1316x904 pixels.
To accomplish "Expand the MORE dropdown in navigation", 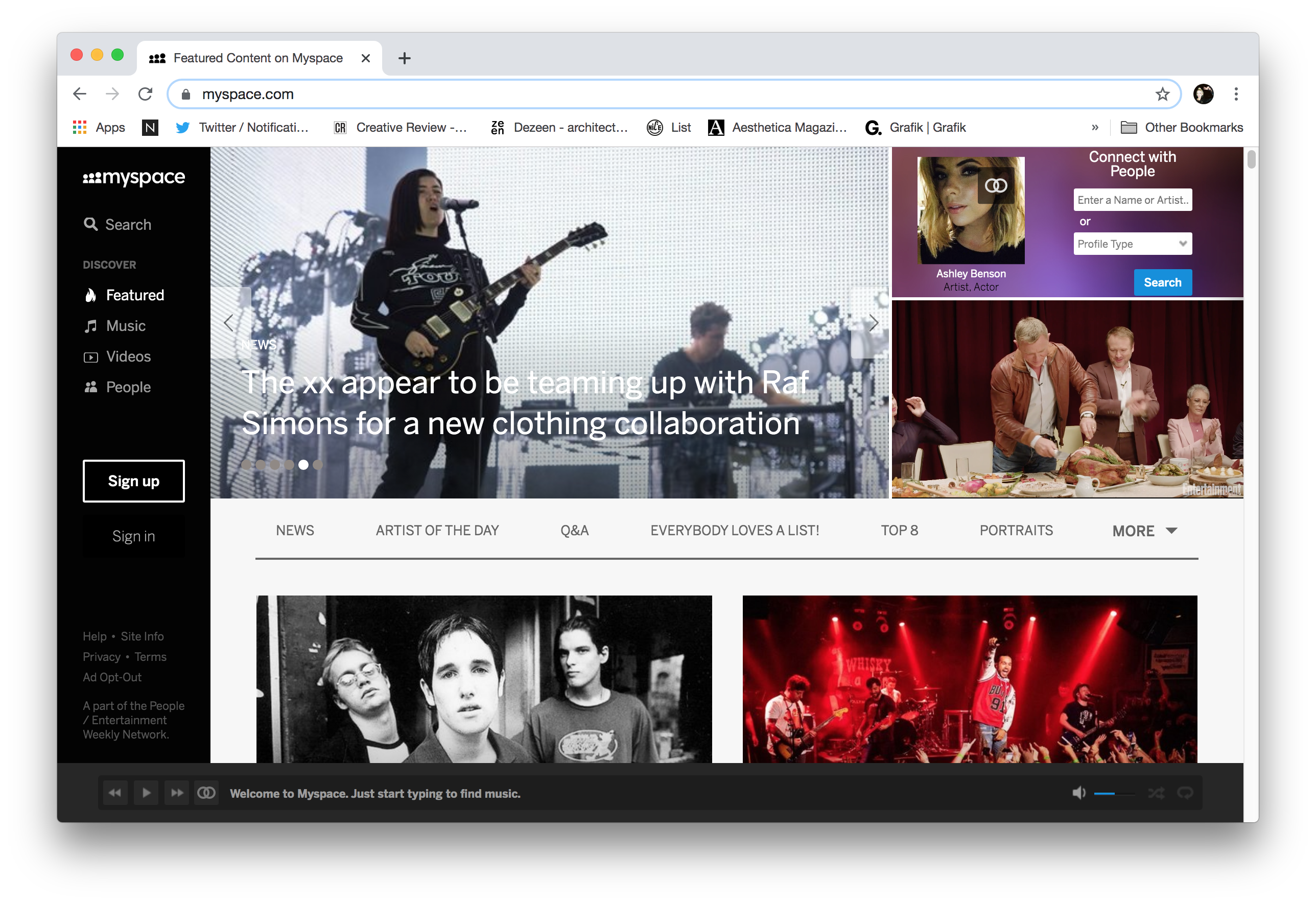I will [x=1144, y=530].
